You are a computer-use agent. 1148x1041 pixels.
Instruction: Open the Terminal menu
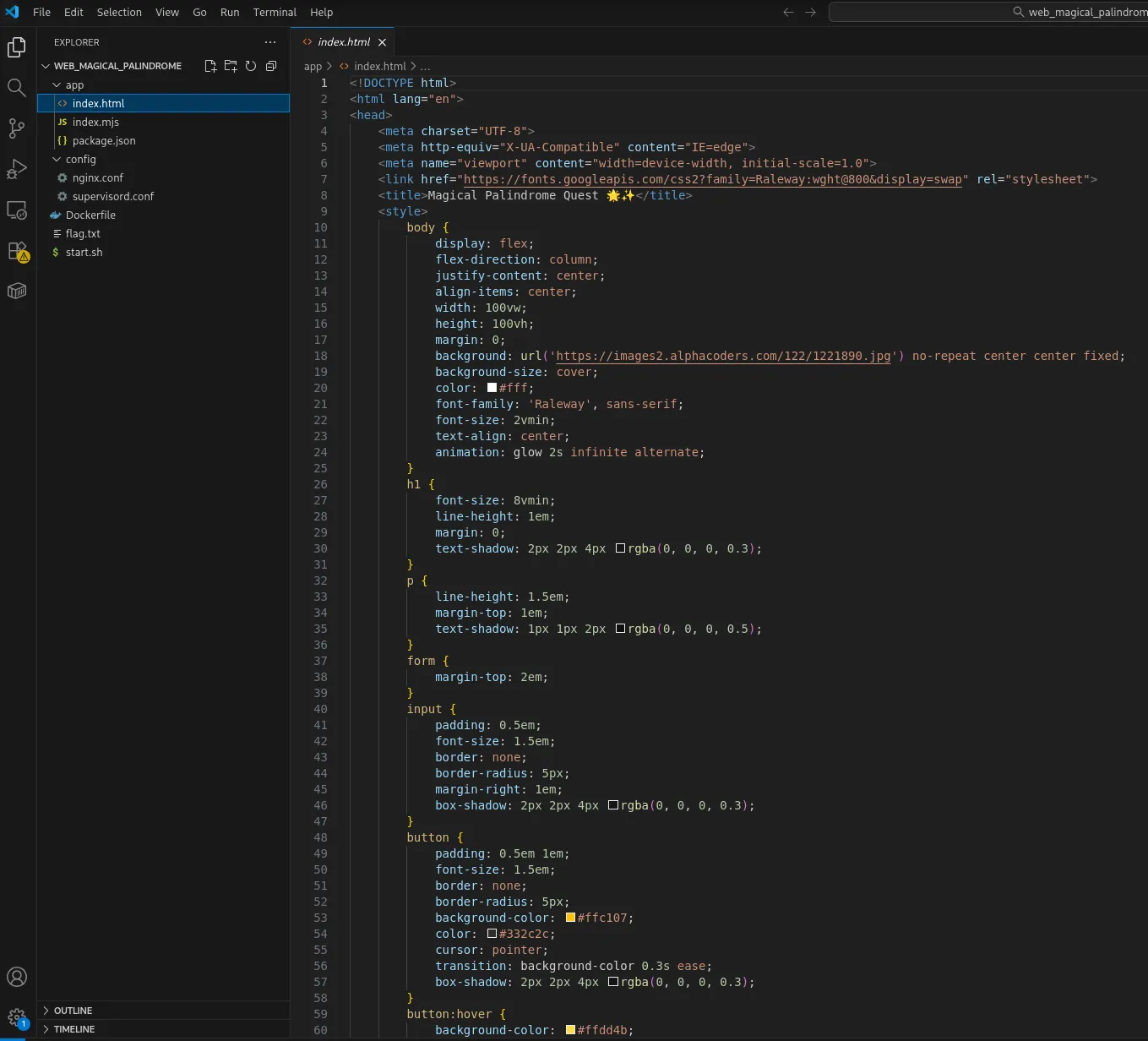click(275, 13)
